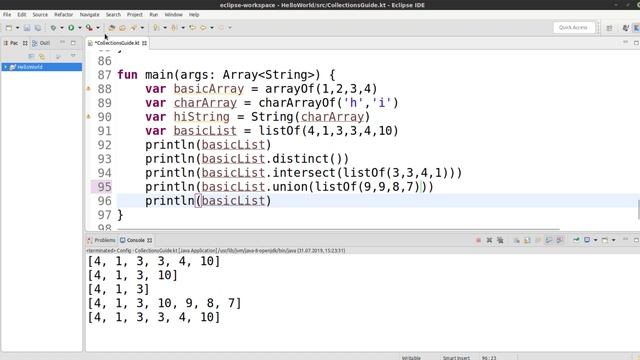640x360 pixels.
Task: Toggle Show Console on standard output change
Action: click(x=549, y=240)
